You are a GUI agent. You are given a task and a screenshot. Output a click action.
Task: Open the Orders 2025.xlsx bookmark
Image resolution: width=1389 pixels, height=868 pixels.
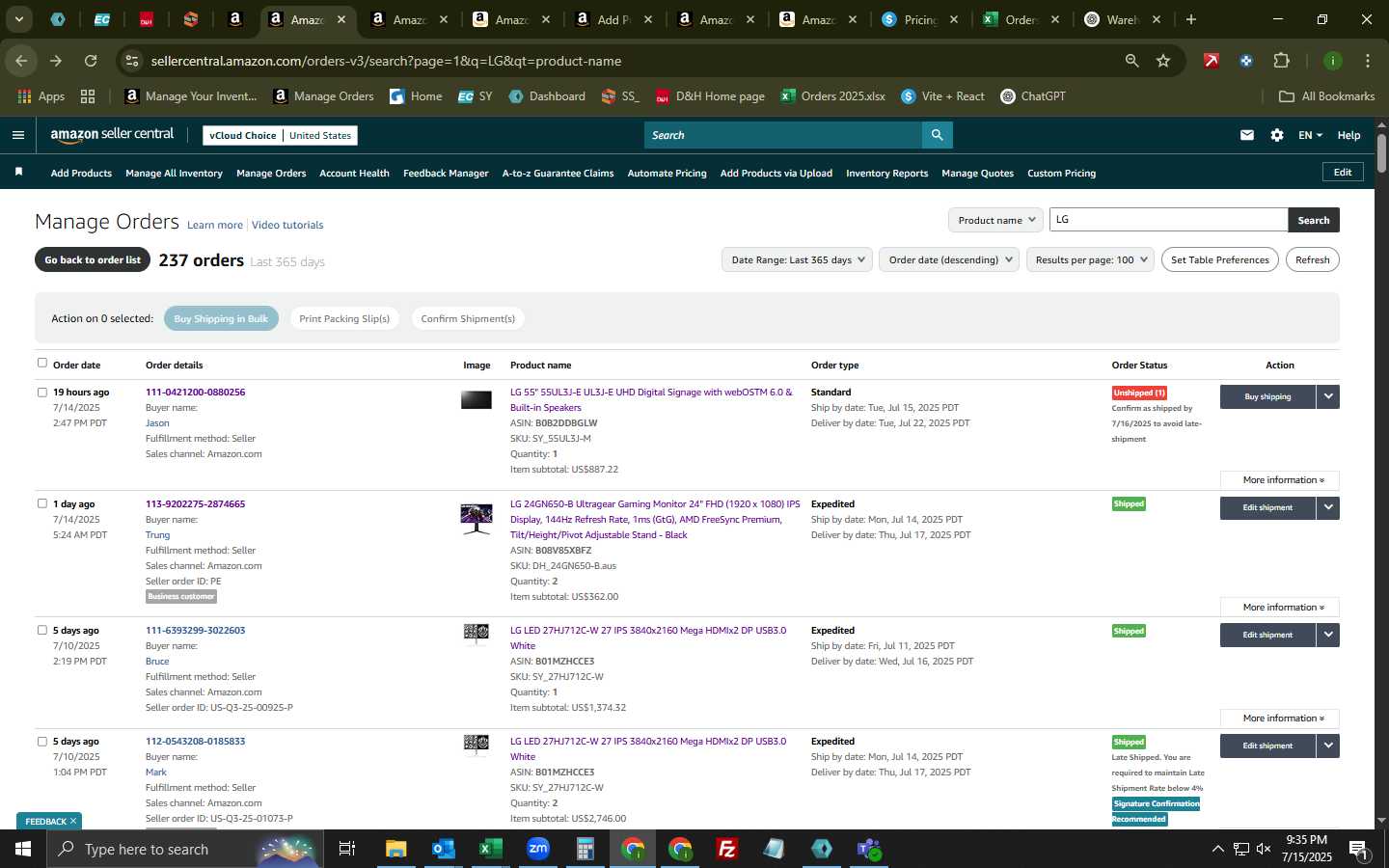click(832, 96)
